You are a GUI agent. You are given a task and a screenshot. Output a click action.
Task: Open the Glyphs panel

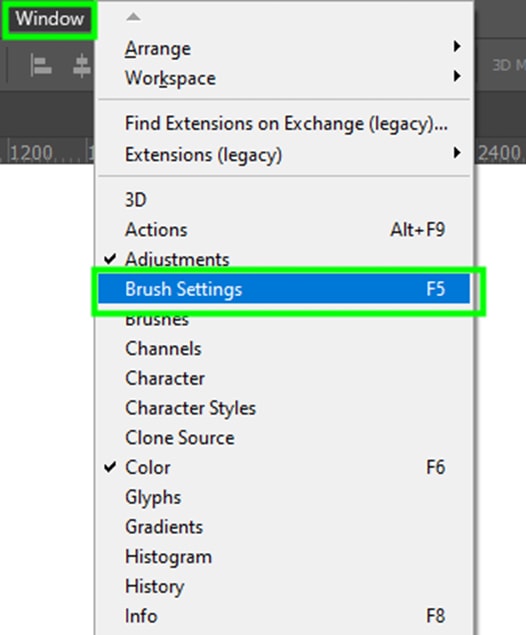(x=284, y=497)
